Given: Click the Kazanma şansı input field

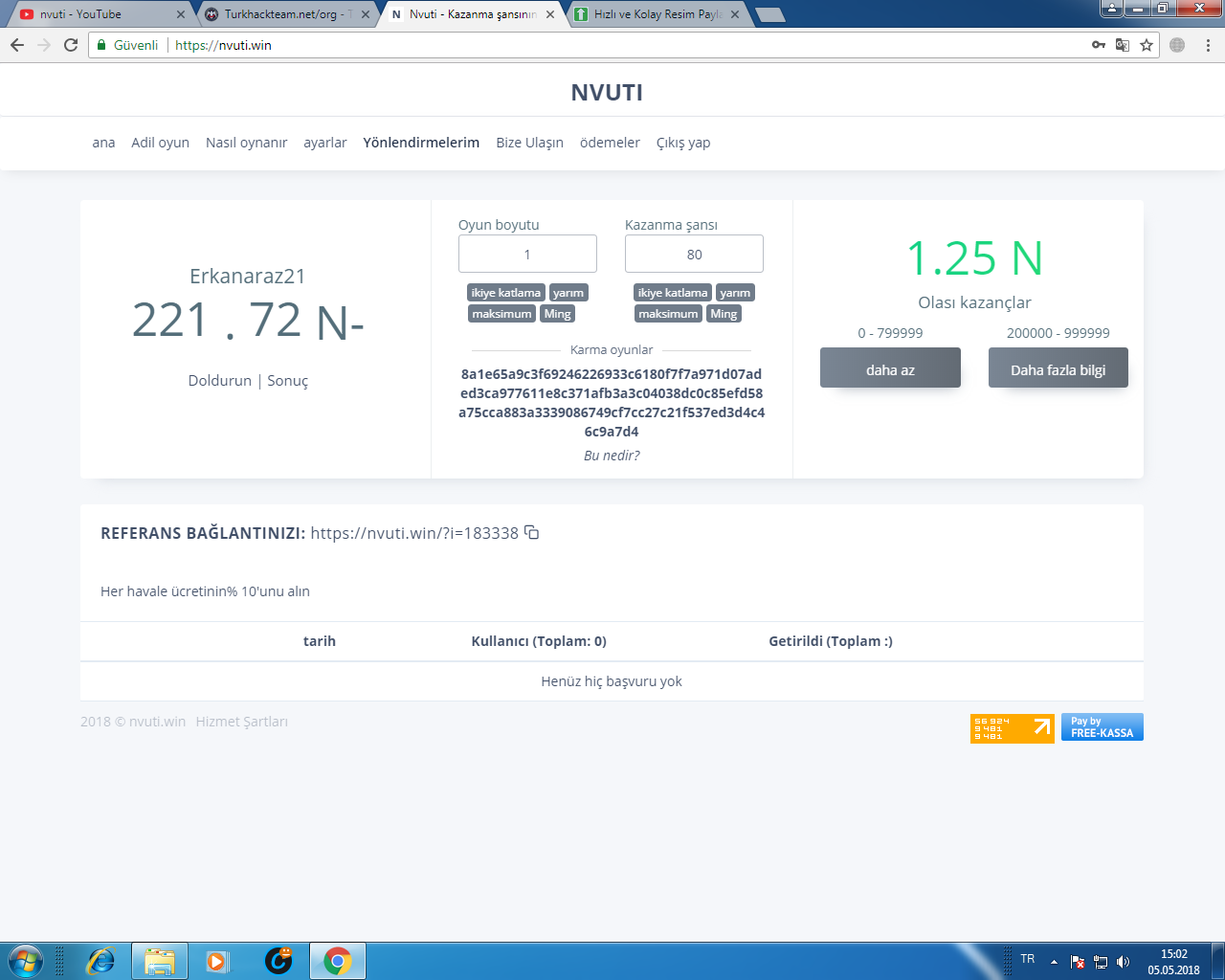Looking at the screenshot, I should [694, 255].
